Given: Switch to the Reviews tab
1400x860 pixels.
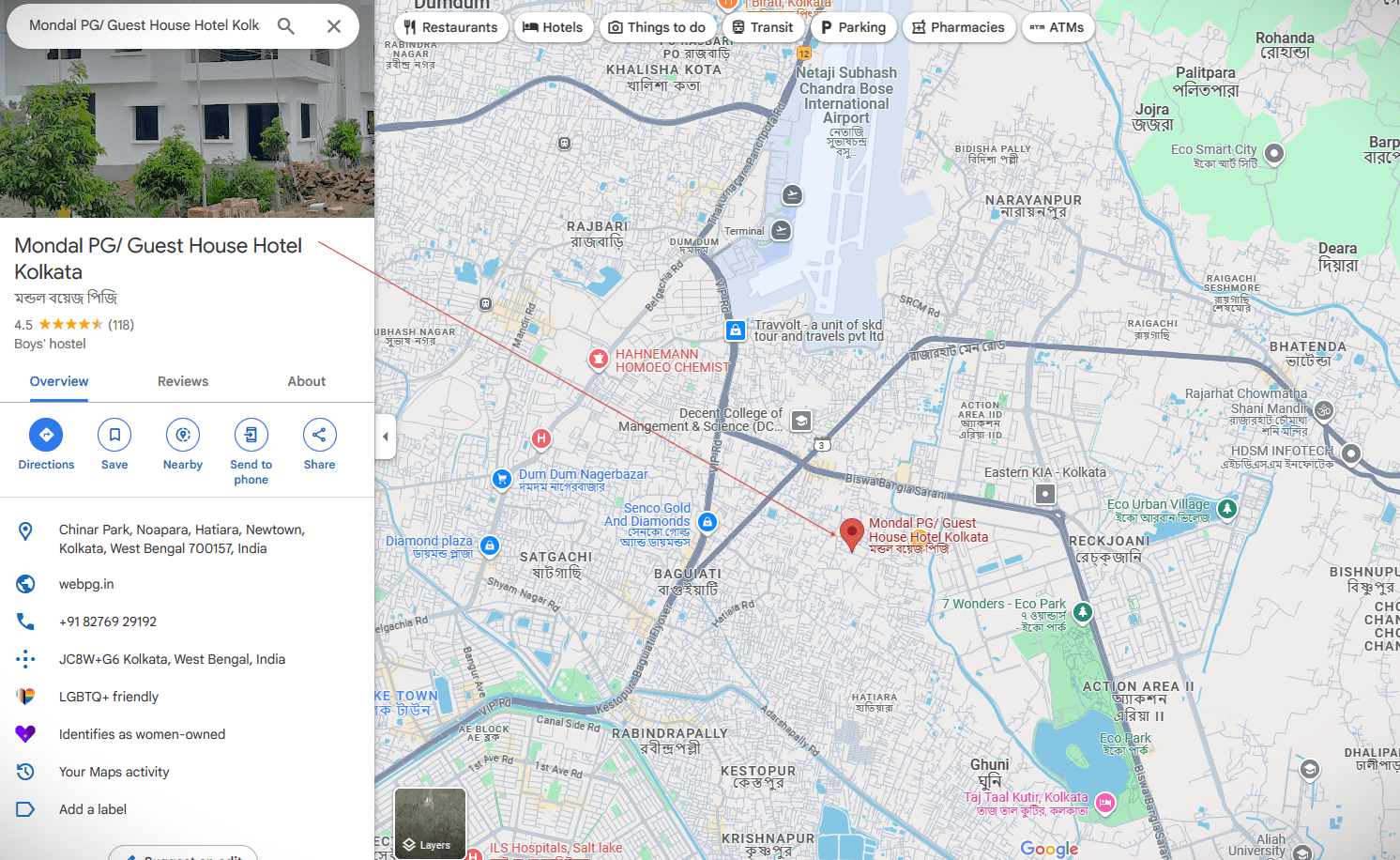Looking at the screenshot, I should pos(183,382).
